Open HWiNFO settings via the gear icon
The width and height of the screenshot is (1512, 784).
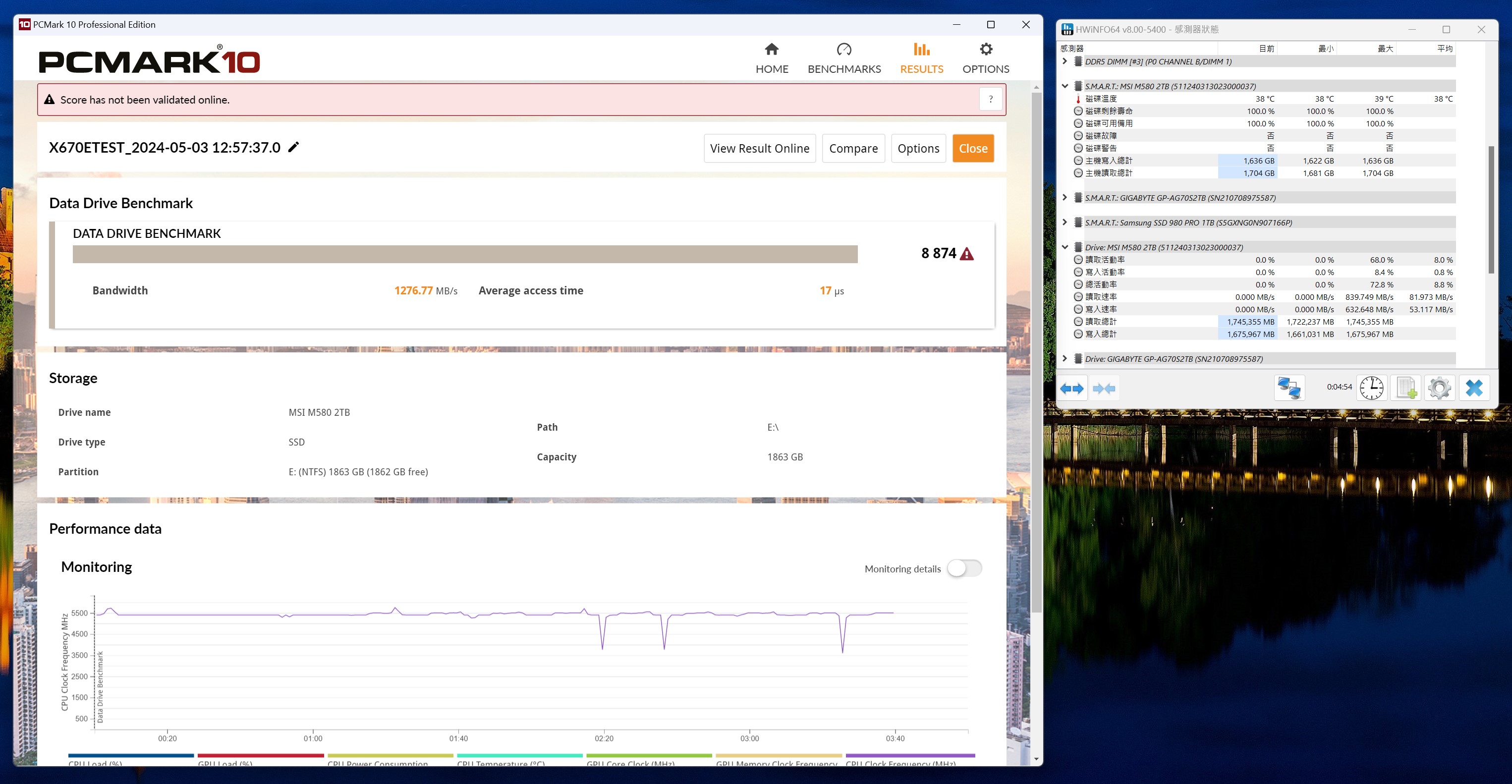point(1439,388)
